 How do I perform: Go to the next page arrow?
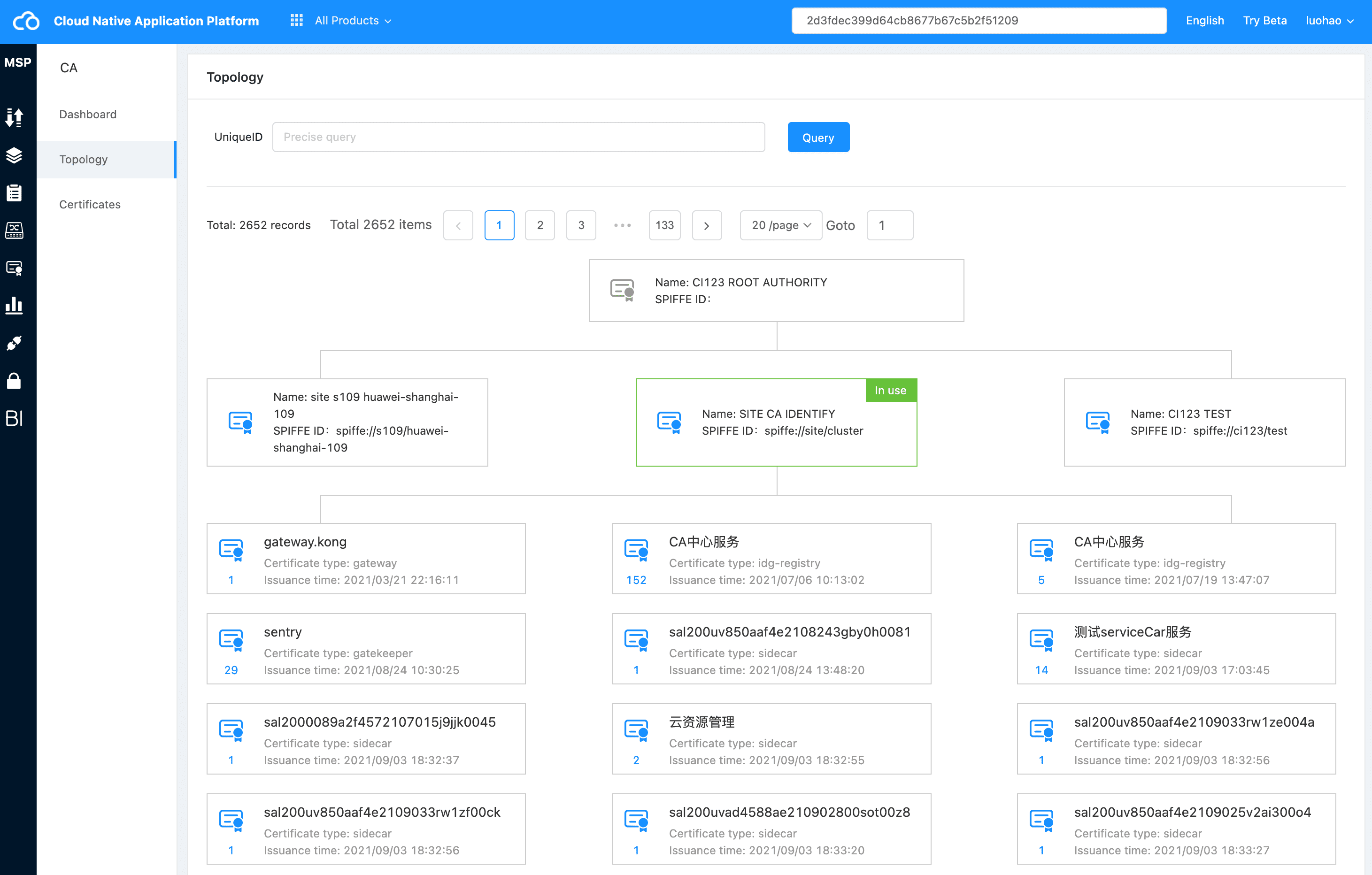click(707, 225)
